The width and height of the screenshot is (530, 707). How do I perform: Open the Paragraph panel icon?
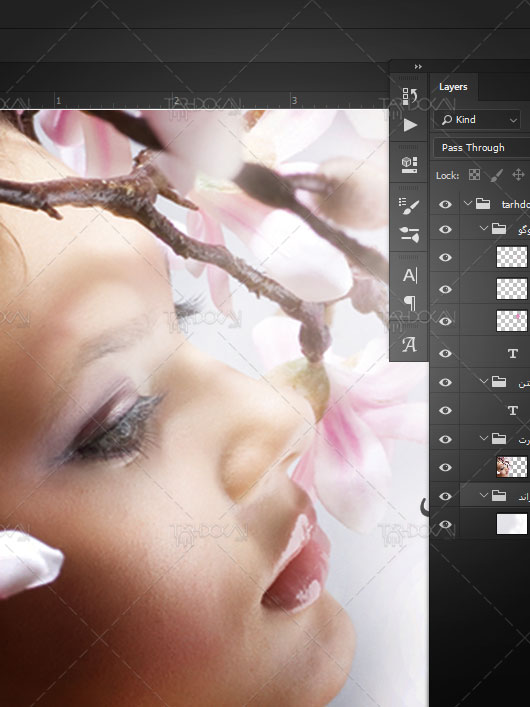coord(410,303)
